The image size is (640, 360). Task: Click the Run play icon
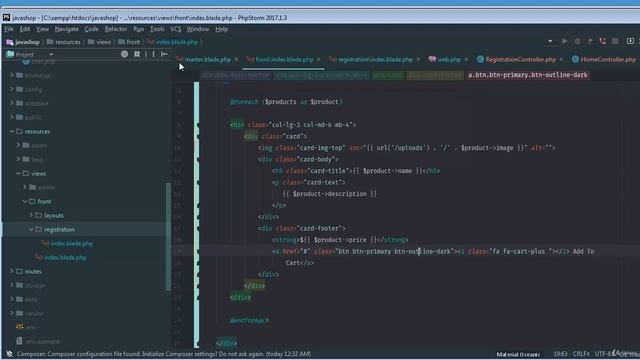564,41
